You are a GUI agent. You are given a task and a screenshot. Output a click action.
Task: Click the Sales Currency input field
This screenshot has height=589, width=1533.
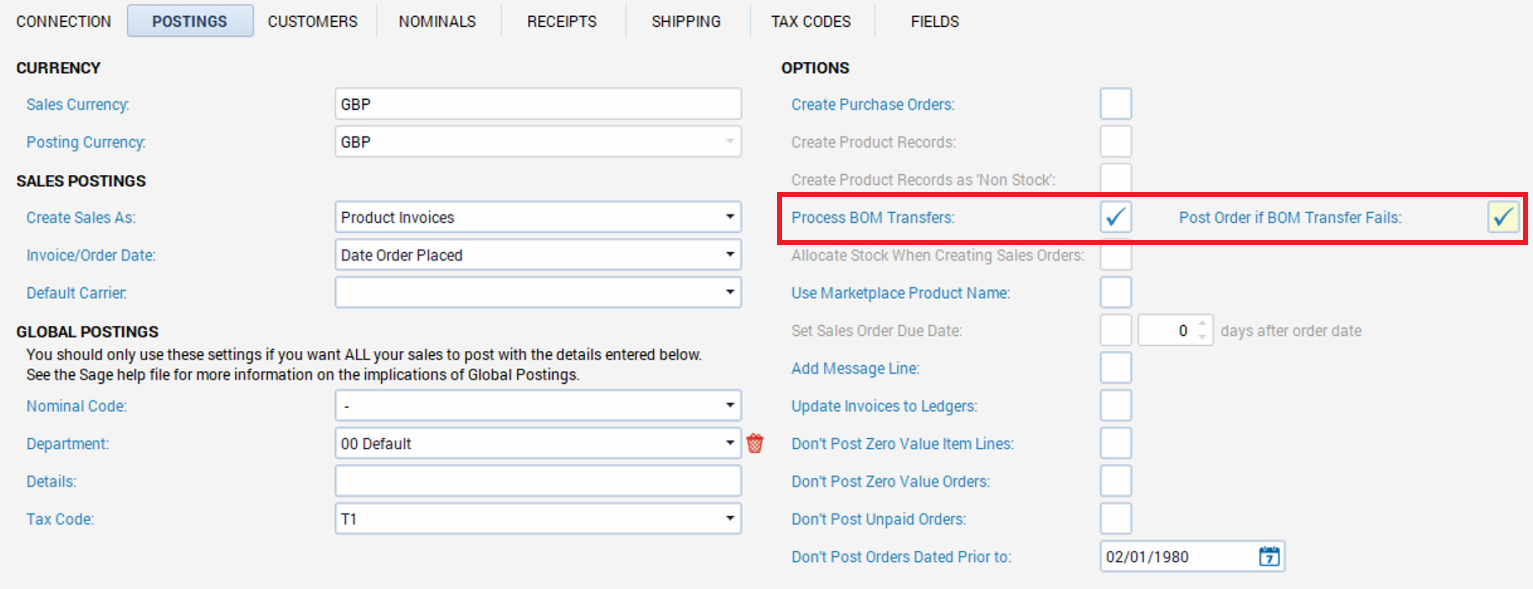click(538, 104)
